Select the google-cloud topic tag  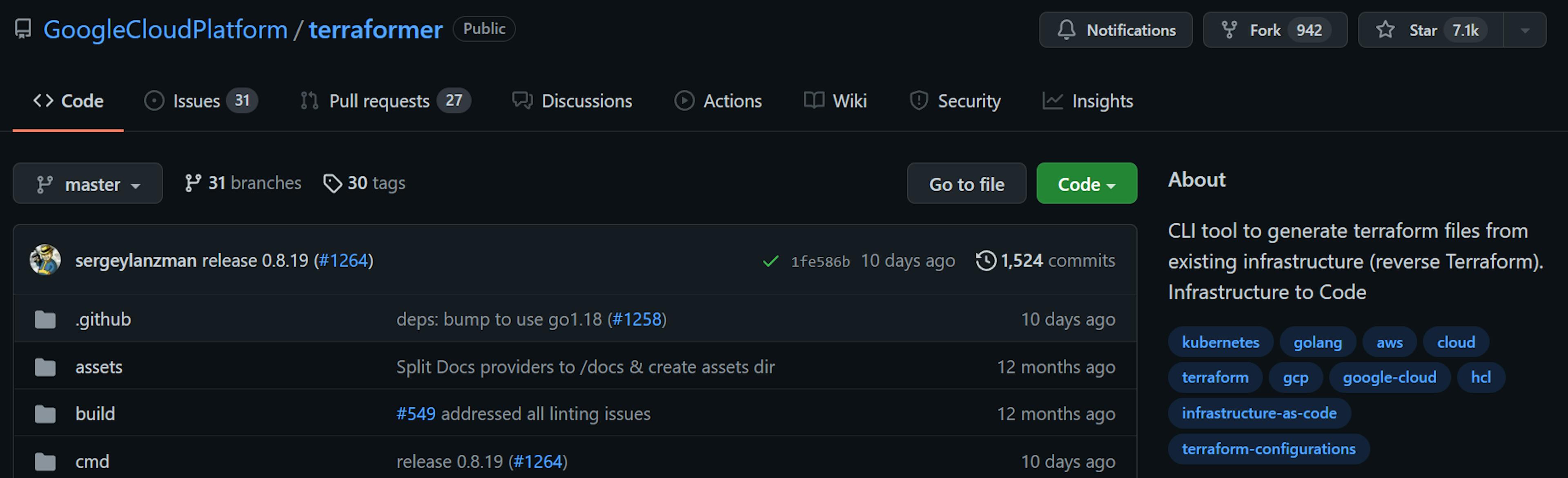(x=1390, y=377)
